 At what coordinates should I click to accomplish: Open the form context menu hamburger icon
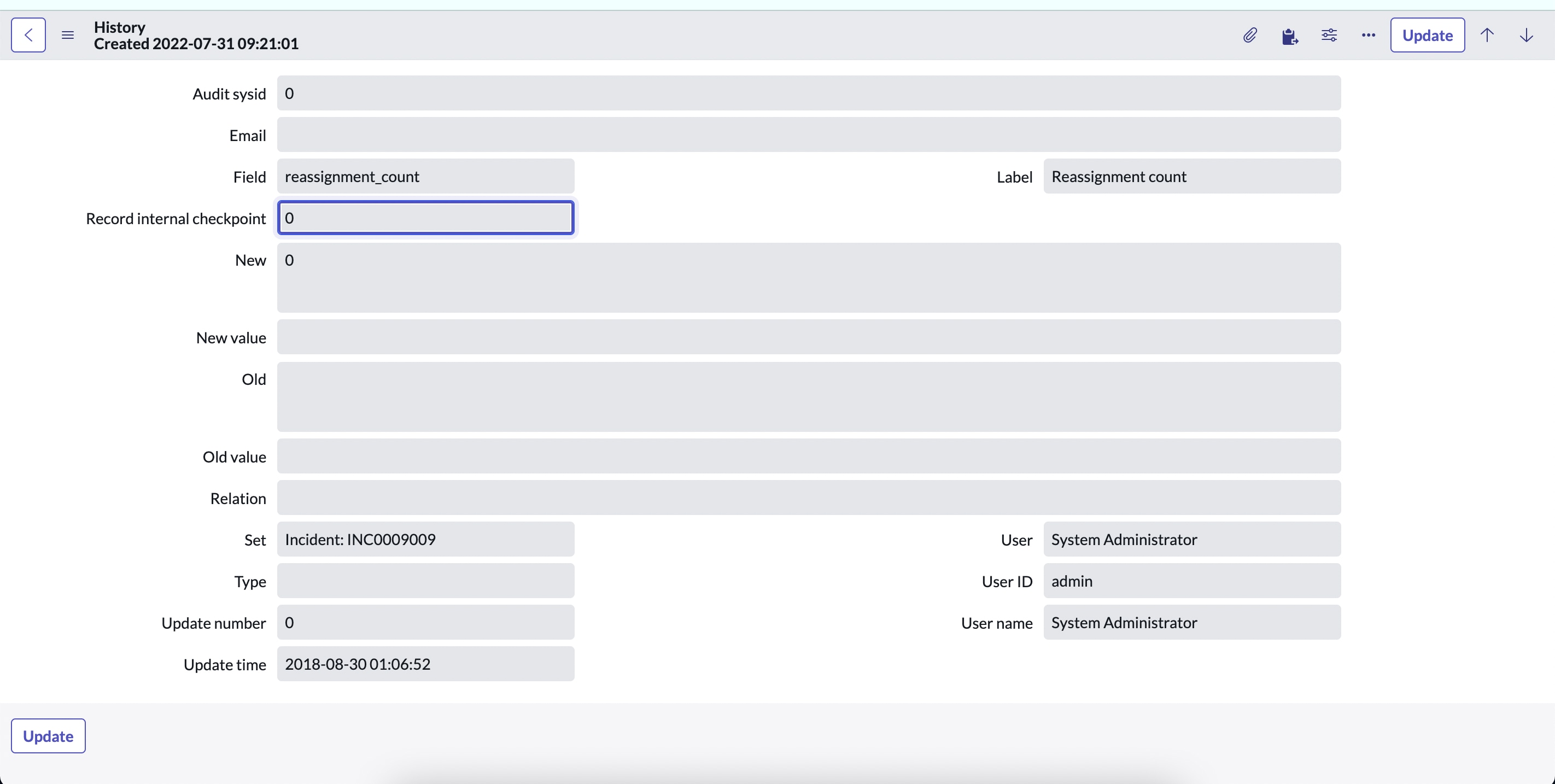pos(68,35)
